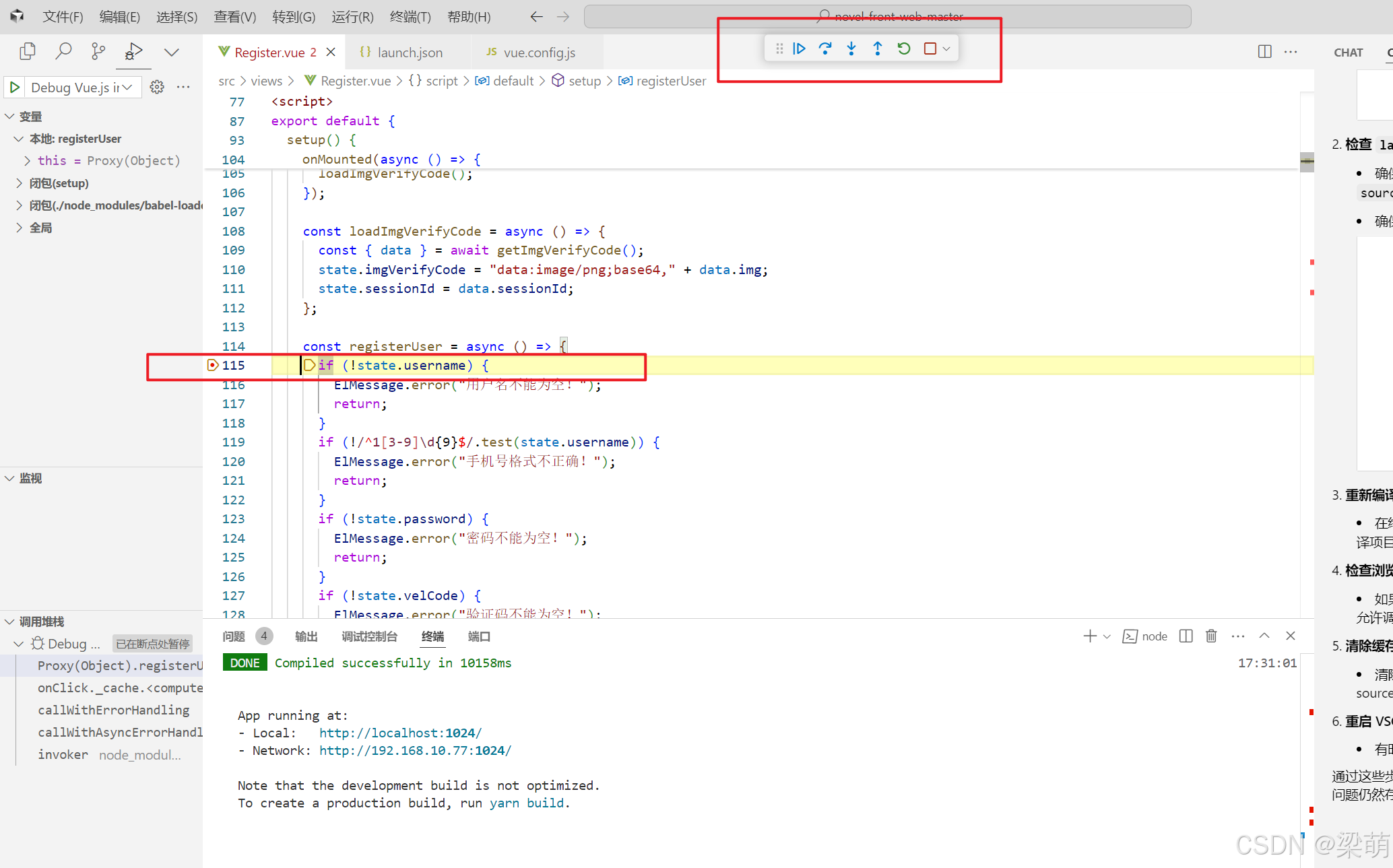Open the launch.json gear settings icon

click(x=157, y=87)
